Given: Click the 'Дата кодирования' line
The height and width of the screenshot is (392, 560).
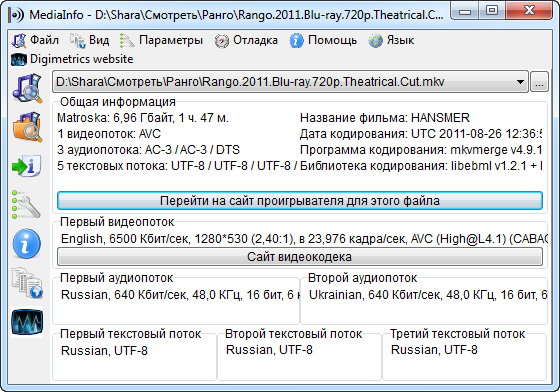Looking at the screenshot, I should click(421, 134).
